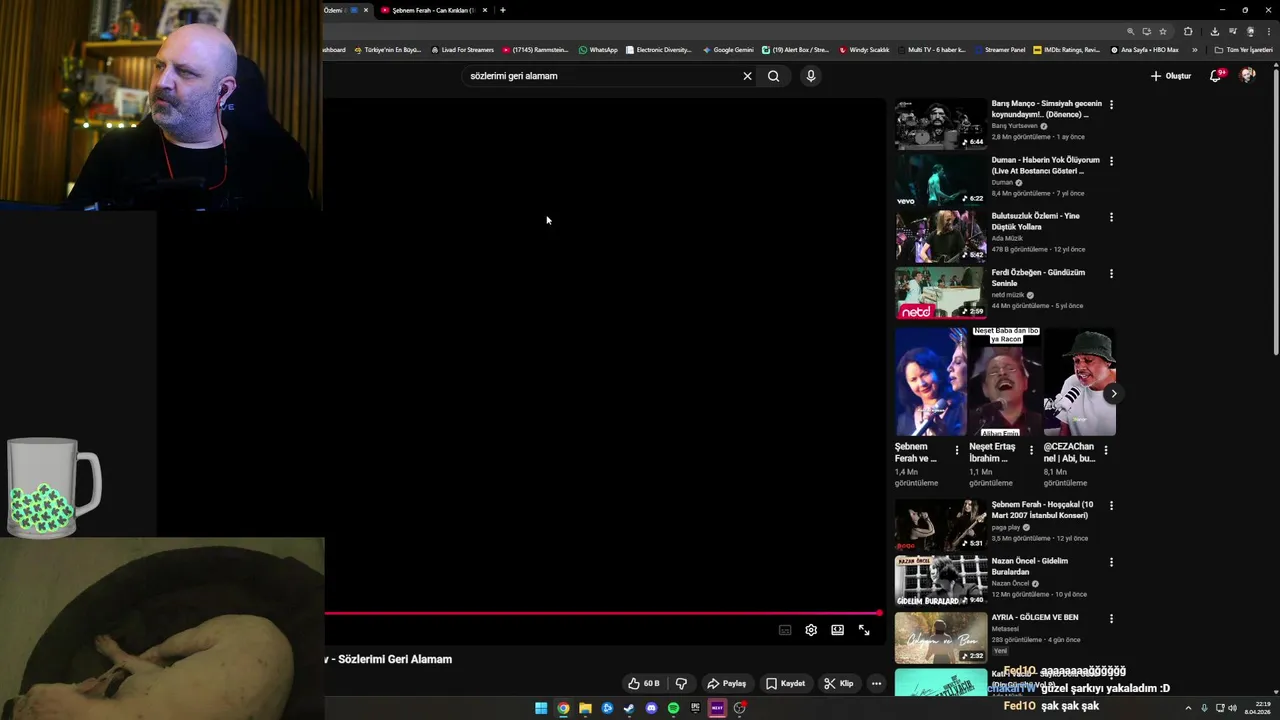Viewport: 1280px width, 720px height.
Task: Click the YouTube search magnifier button
Action: 773,76
